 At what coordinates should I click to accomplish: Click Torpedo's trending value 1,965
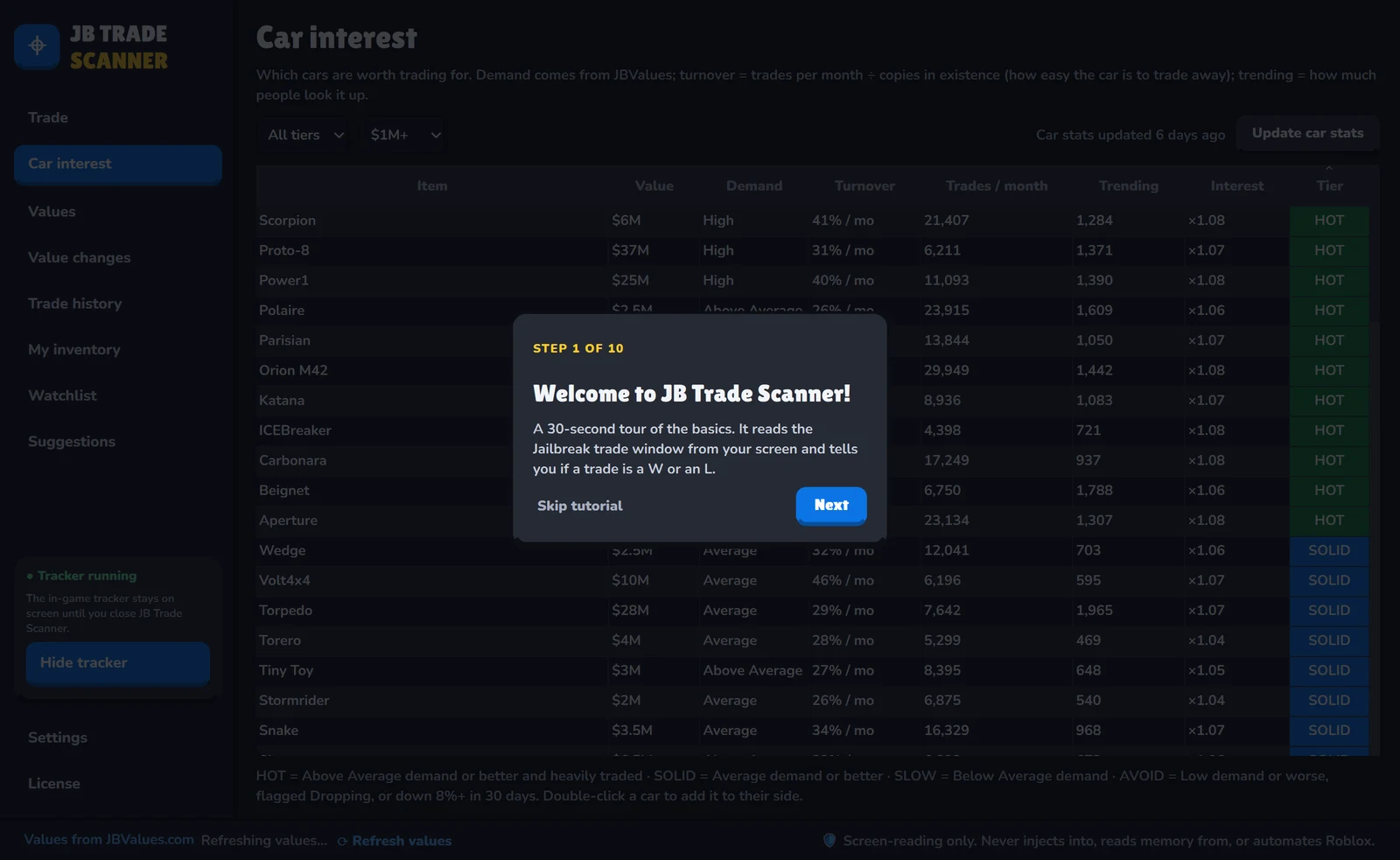pos(1095,611)
